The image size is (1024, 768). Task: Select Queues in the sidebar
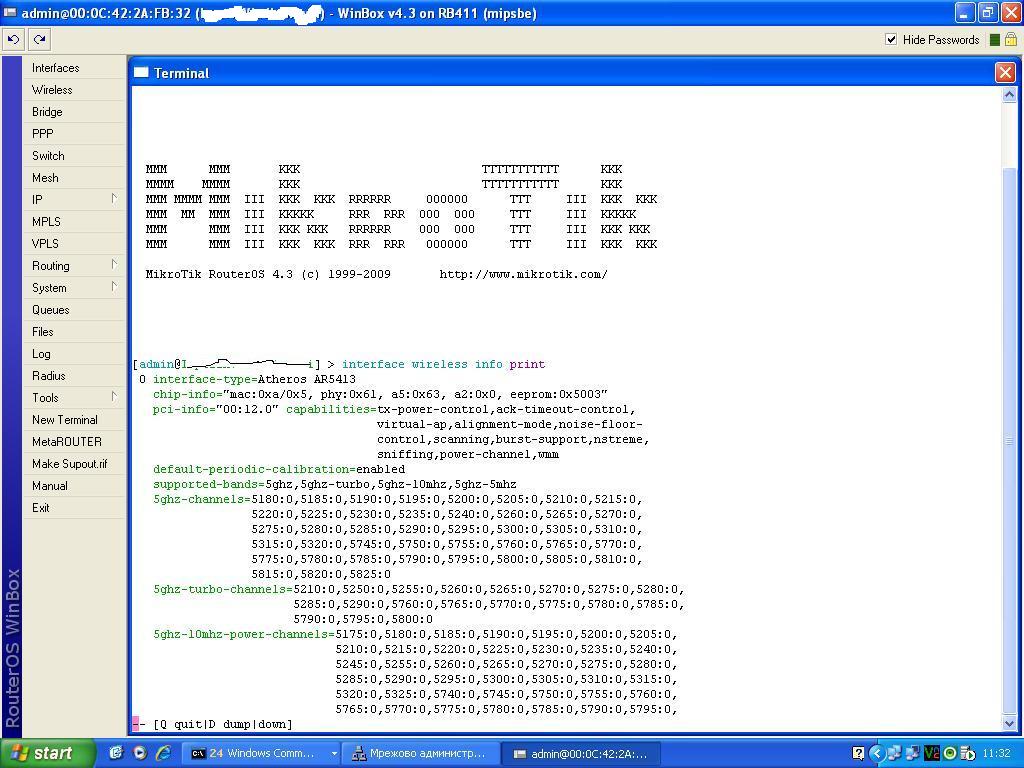pyautogui.click(x=50, y=310)
